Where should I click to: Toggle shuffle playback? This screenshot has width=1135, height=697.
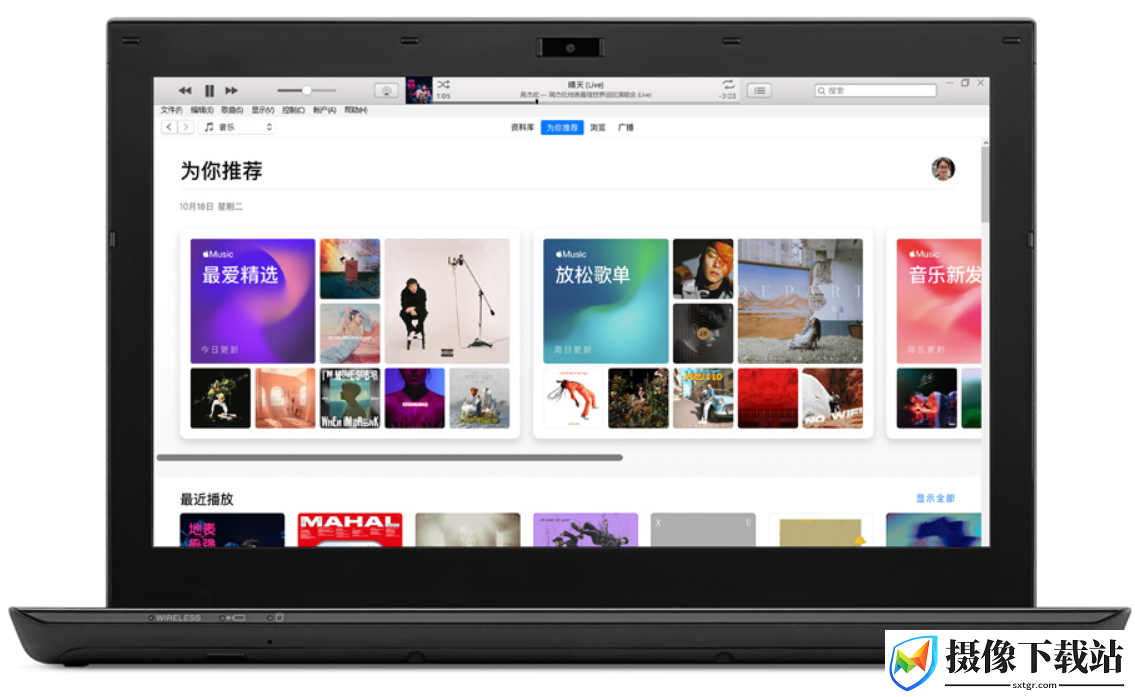coord(444,85)
